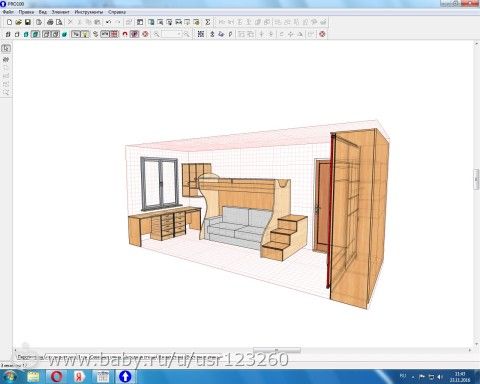Delete selection with the X icon
This screenshot has height=384, width=480.
70,22
